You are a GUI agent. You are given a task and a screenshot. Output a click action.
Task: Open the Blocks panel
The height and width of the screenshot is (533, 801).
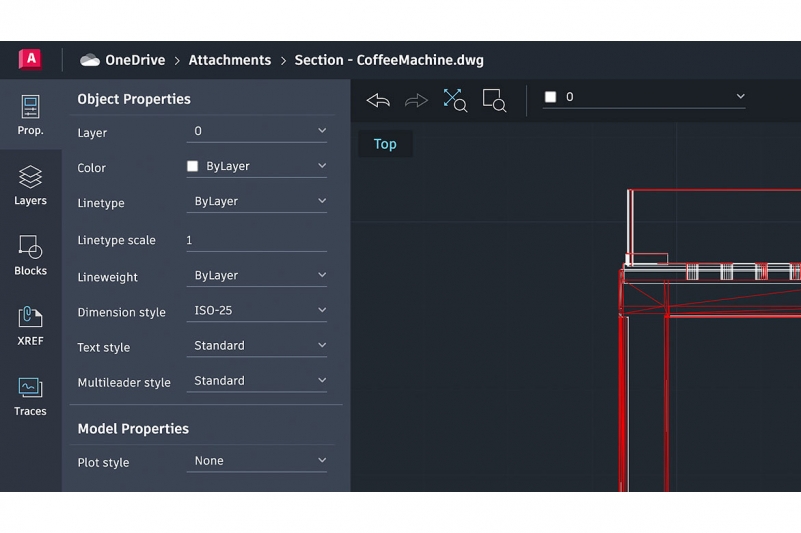click(30, 256)
